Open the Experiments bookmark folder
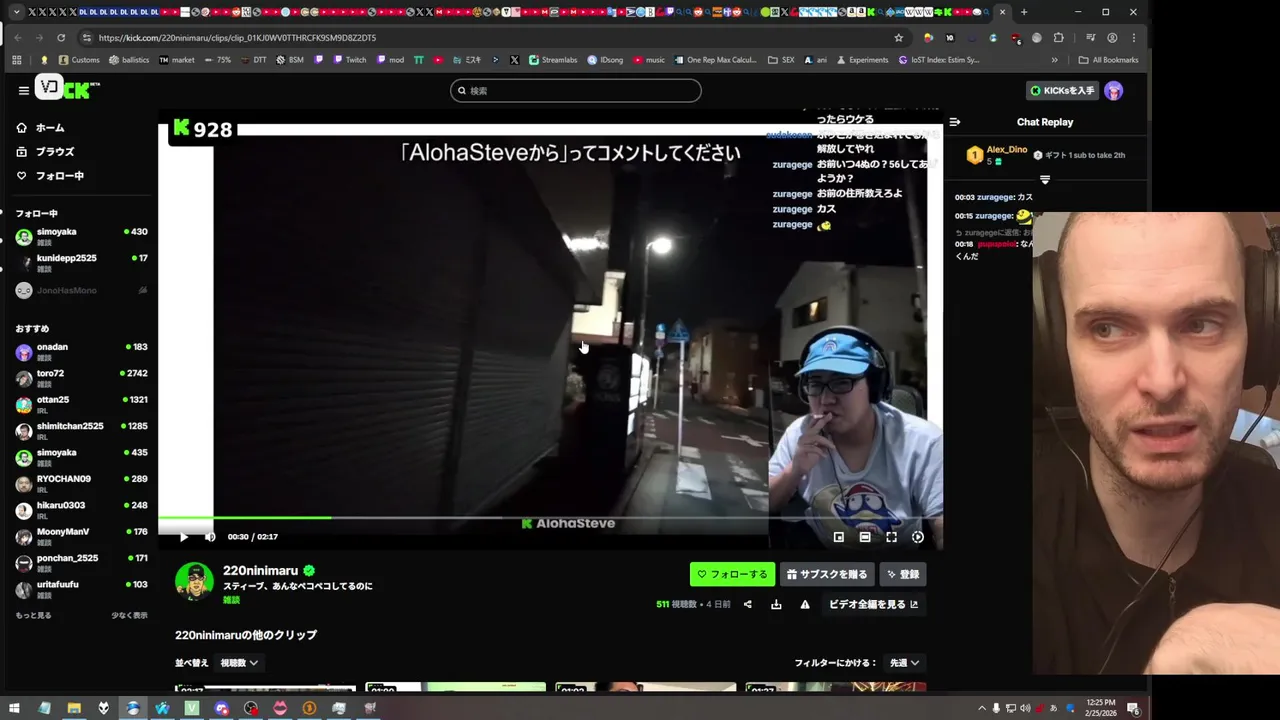This screenshot has height=720, width=1280. click(x=862, y=60)
